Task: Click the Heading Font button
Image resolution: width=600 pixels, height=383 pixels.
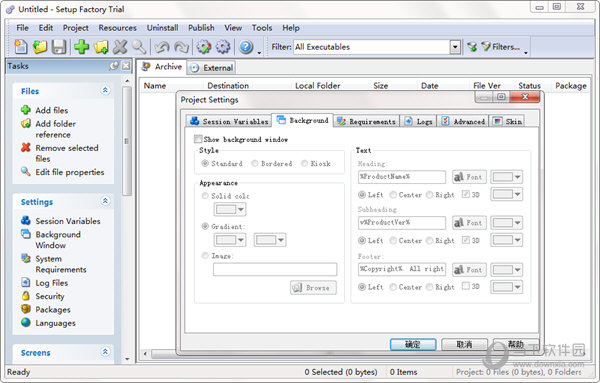Action: (469, 177)
